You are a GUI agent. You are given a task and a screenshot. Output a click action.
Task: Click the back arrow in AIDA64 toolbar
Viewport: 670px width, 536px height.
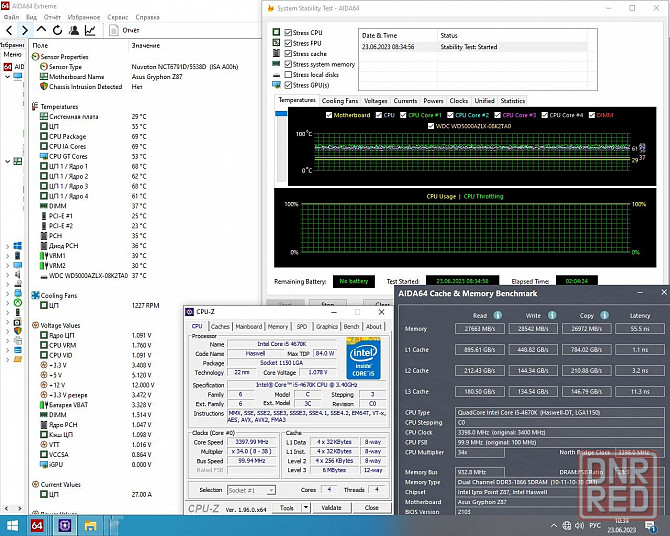click(x=10, y=31)
